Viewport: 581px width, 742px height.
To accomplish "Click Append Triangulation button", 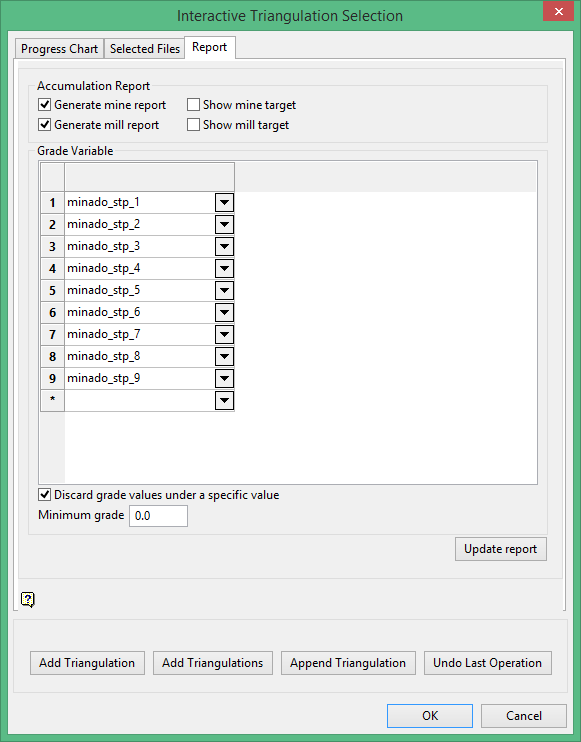I will (348, 663).
